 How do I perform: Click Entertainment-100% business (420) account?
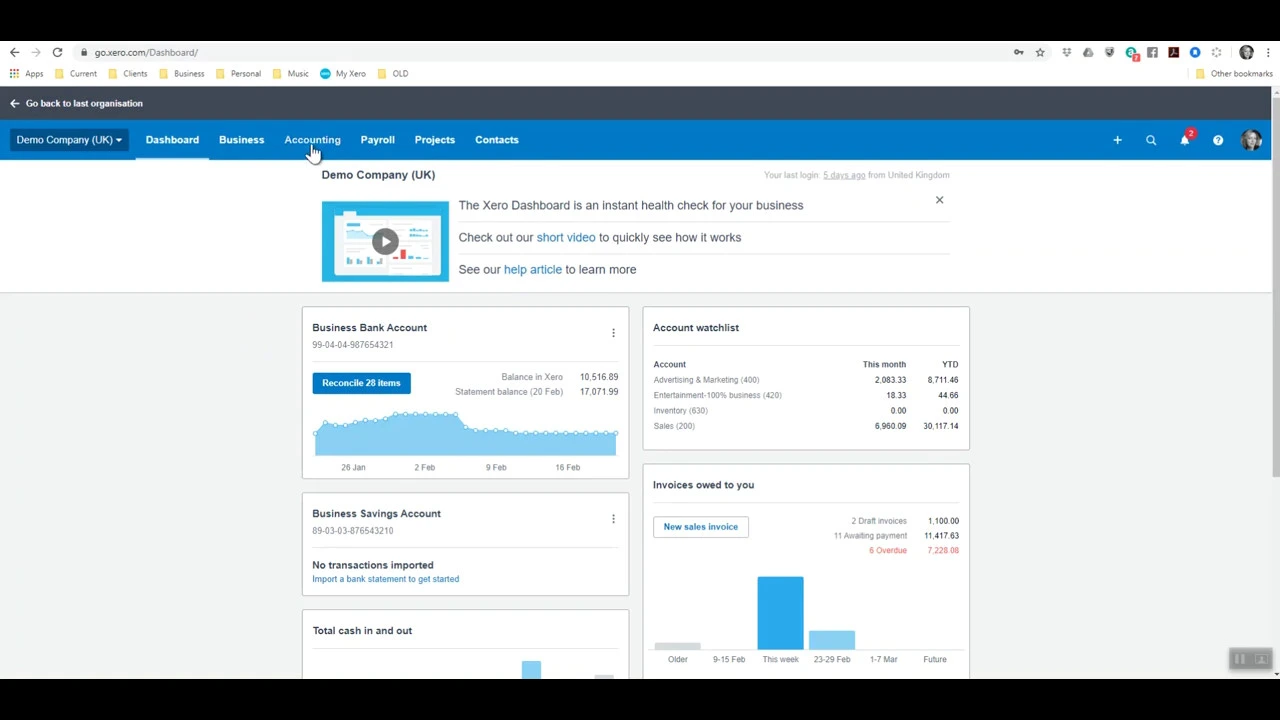(x=717, y=395)
